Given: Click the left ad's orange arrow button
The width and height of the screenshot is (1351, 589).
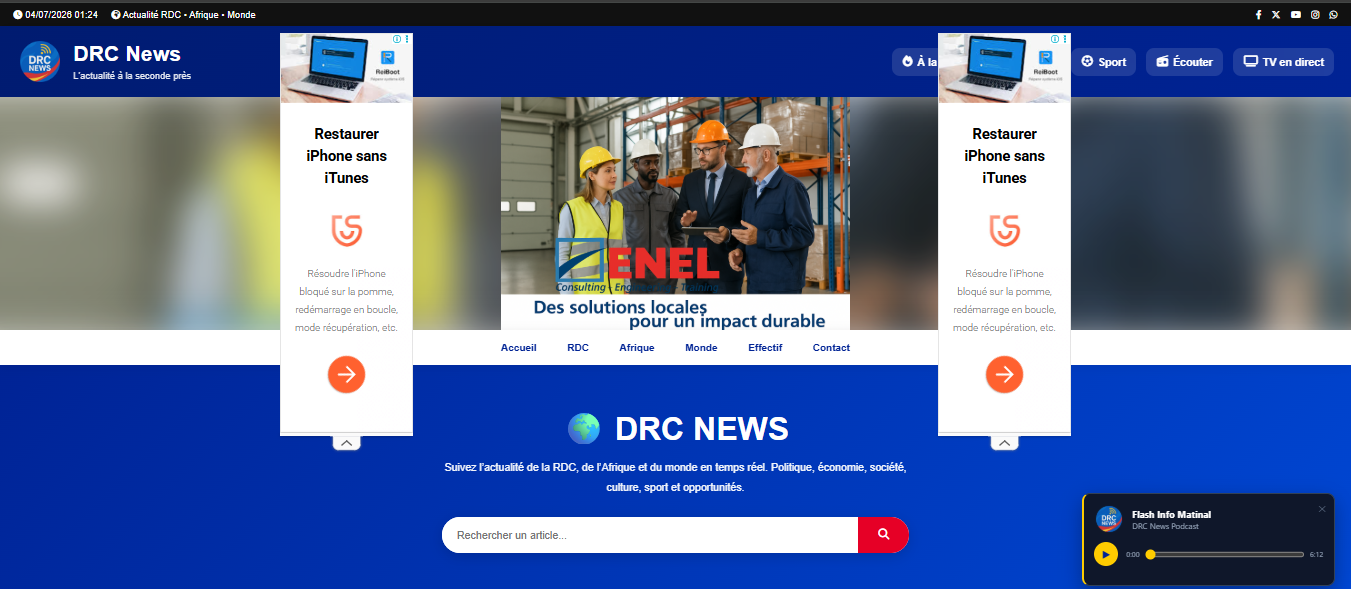Looking at the screenshot, I should [x=346, y=374].
